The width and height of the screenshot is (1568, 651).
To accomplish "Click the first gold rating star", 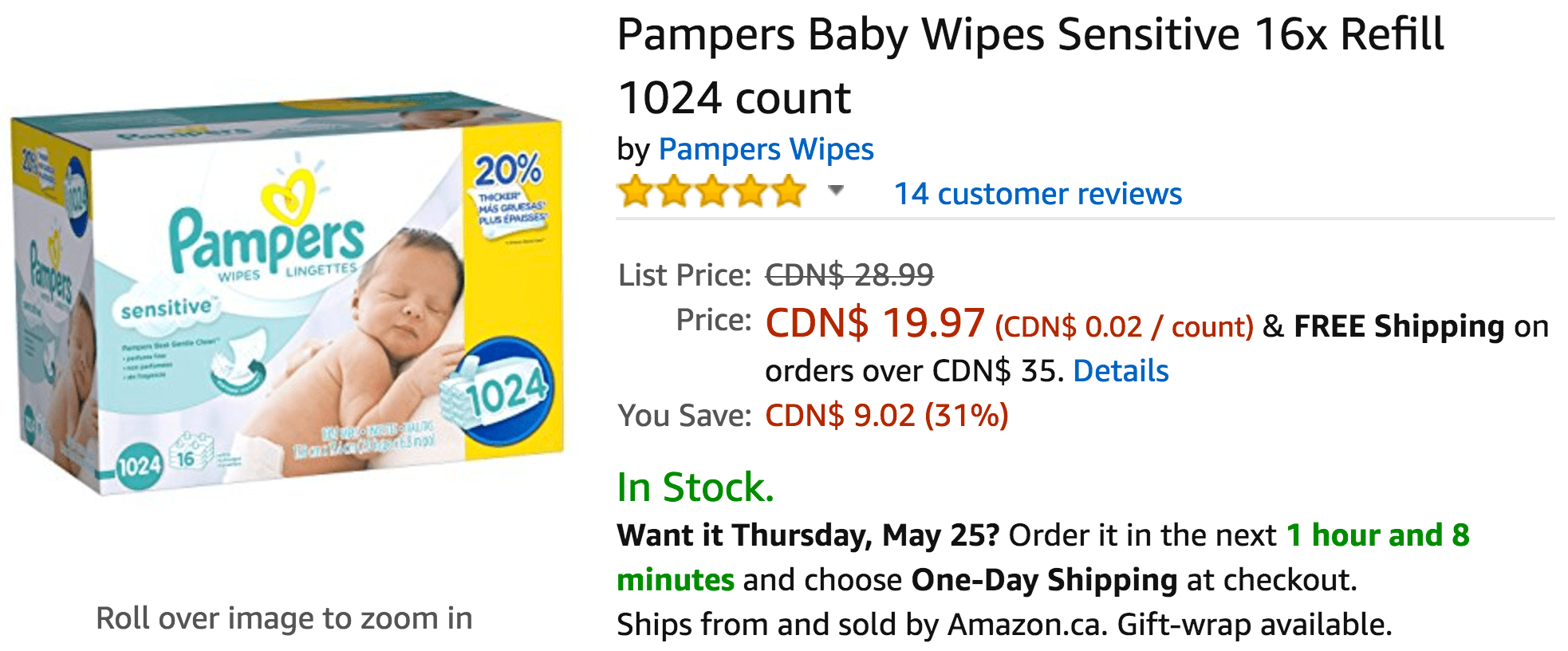I will tap(636, 192).
